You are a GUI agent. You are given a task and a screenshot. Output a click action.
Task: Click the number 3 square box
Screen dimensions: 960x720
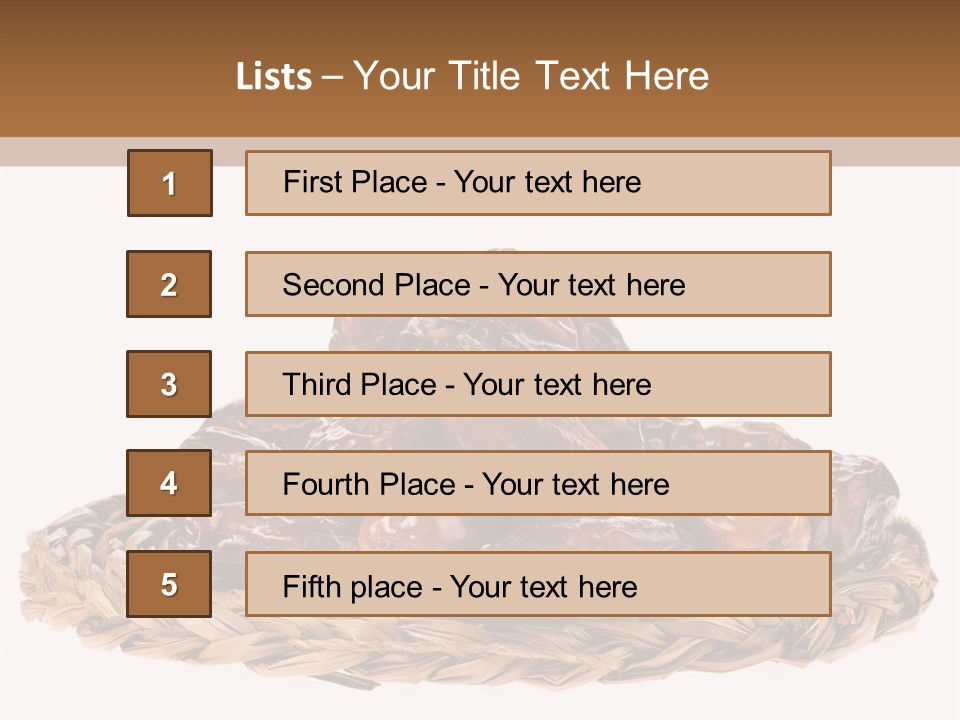point(169,384)
